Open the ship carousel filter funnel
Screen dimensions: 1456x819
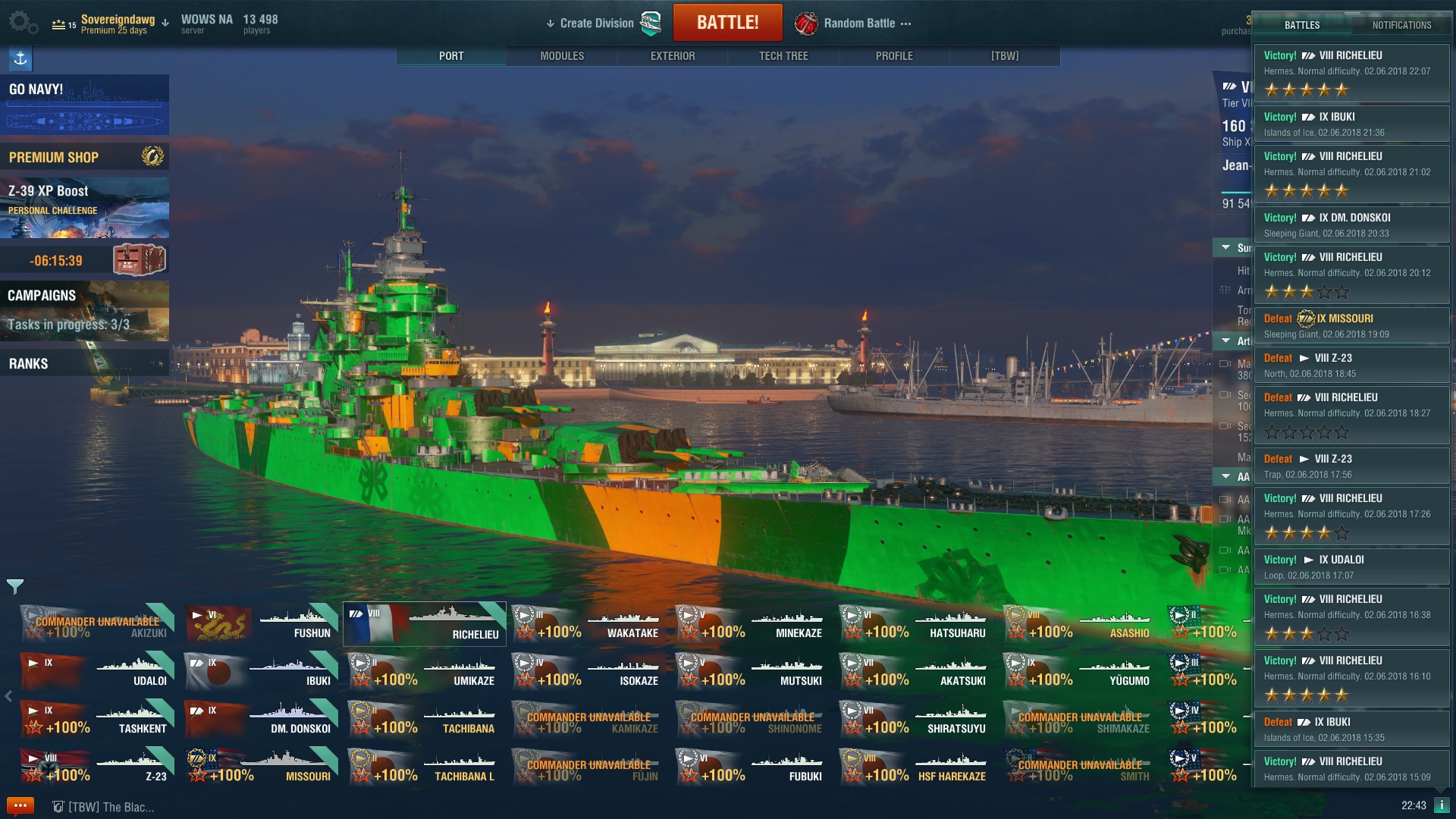15,586
